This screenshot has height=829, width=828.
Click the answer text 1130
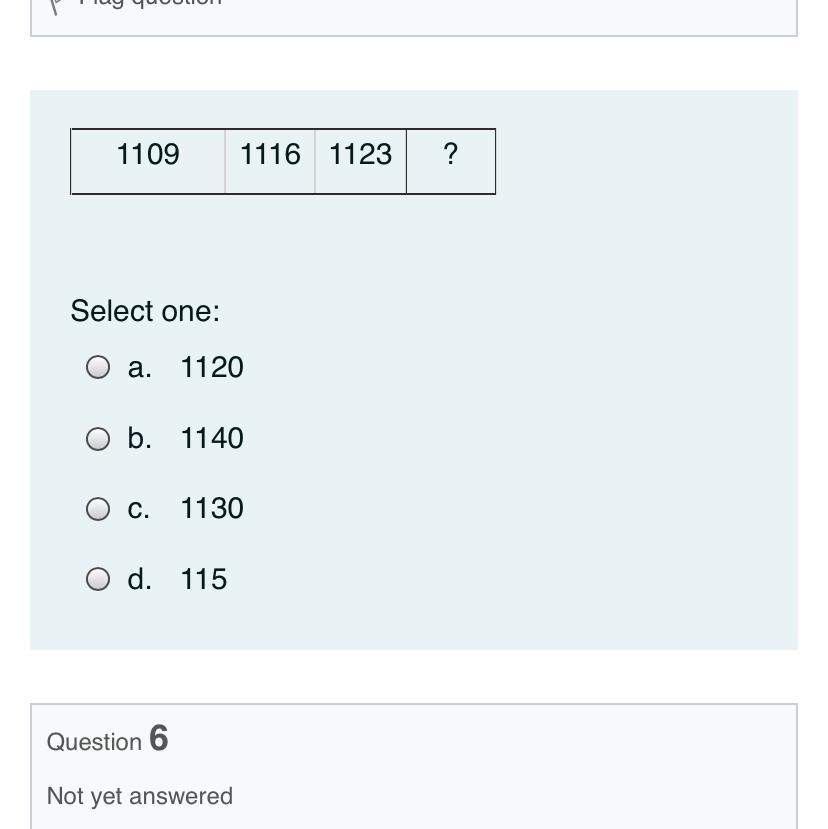tap(212, 509)
